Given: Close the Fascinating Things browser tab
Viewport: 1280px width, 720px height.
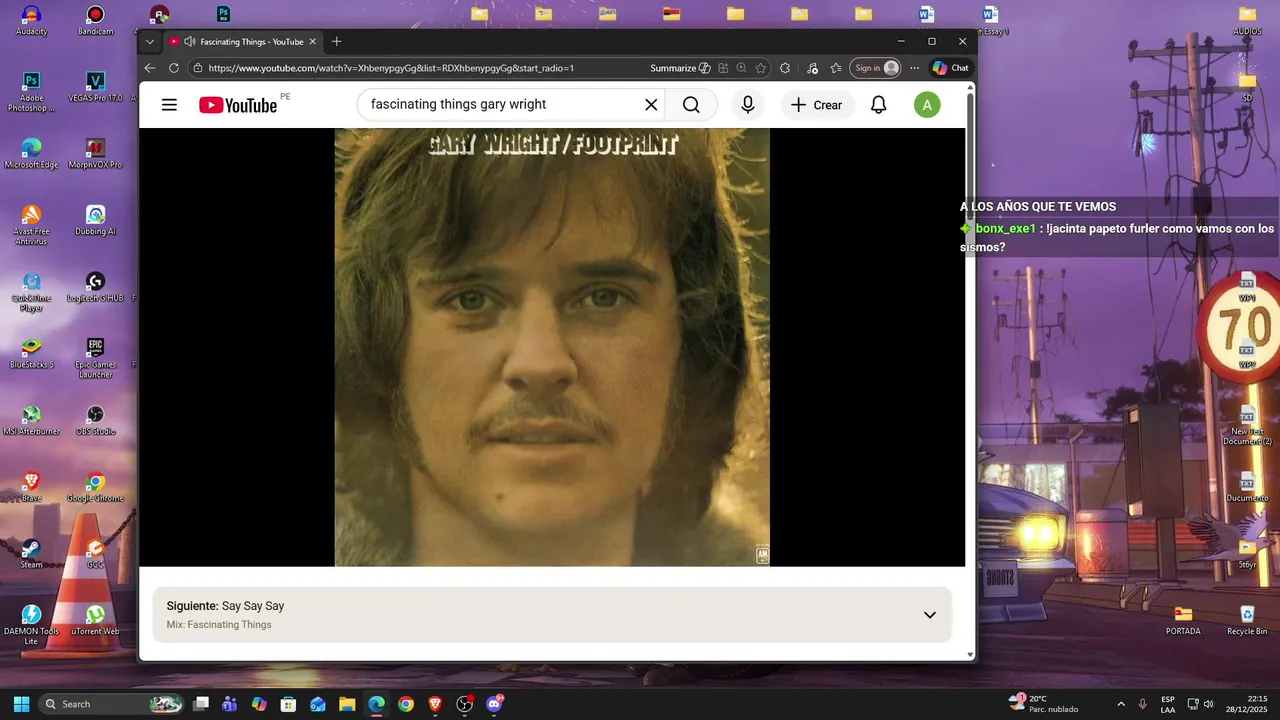Looking at the screenshot, I should [x=312, y=42].
